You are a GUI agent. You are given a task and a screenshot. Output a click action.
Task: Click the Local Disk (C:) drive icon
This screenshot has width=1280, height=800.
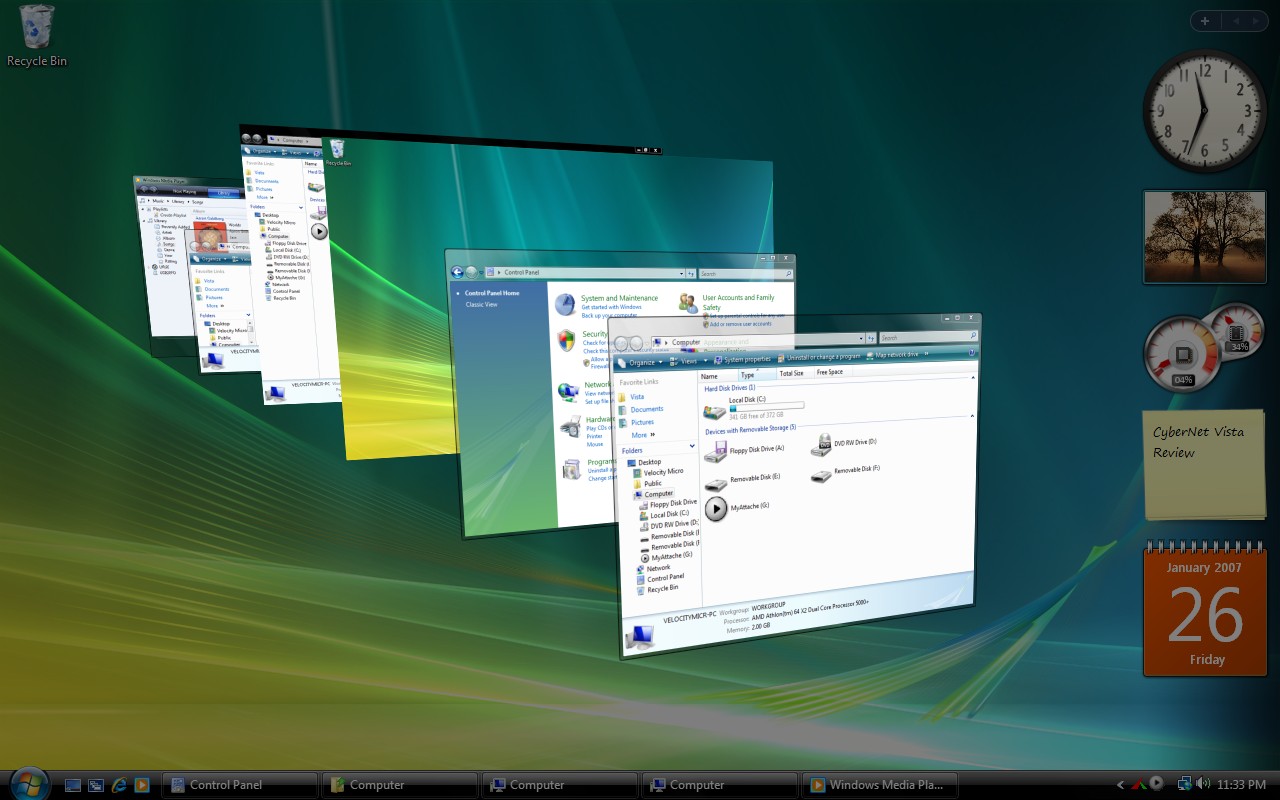tap(714, 411)
